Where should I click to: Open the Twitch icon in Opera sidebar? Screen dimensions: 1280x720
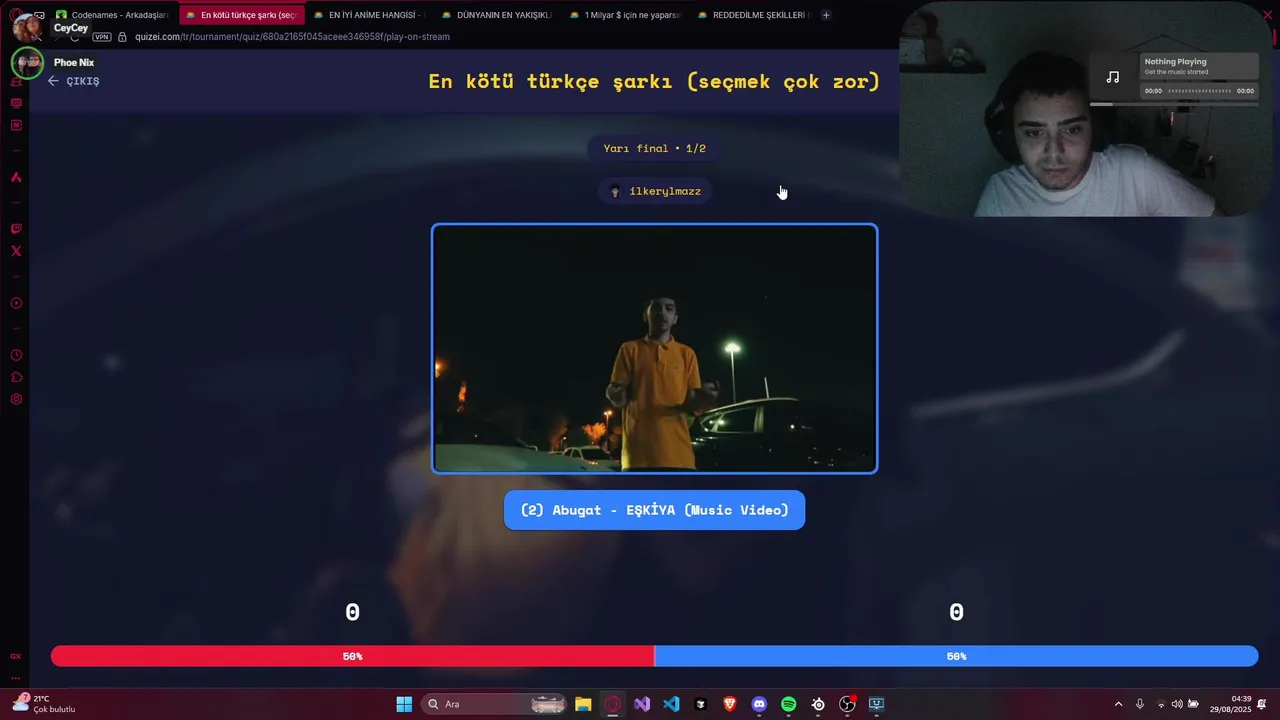tap(16, 229)
